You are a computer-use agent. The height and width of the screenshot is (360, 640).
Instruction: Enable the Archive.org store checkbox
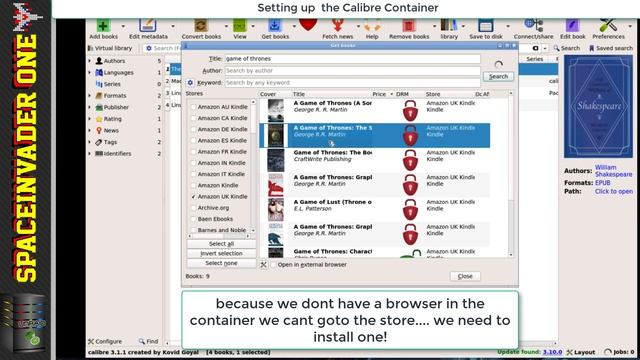[x=193, y=208]
